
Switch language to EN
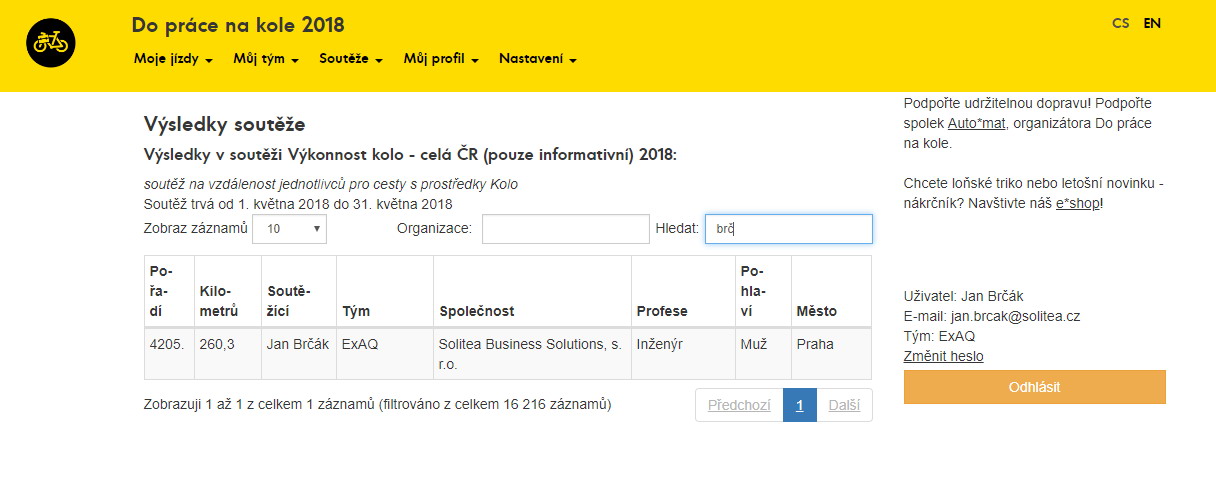1152,23
